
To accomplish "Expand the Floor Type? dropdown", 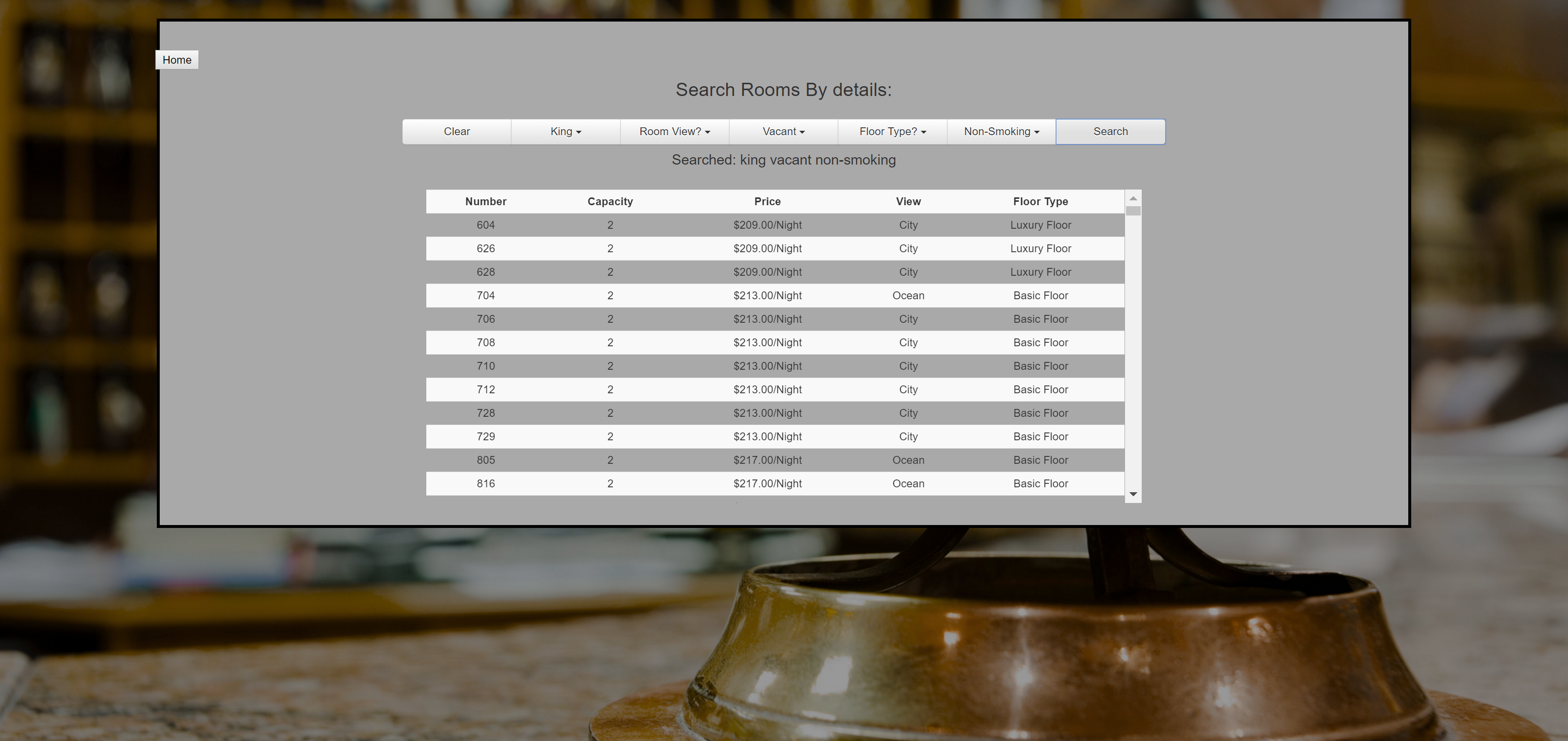I will (x=892, y=131).
